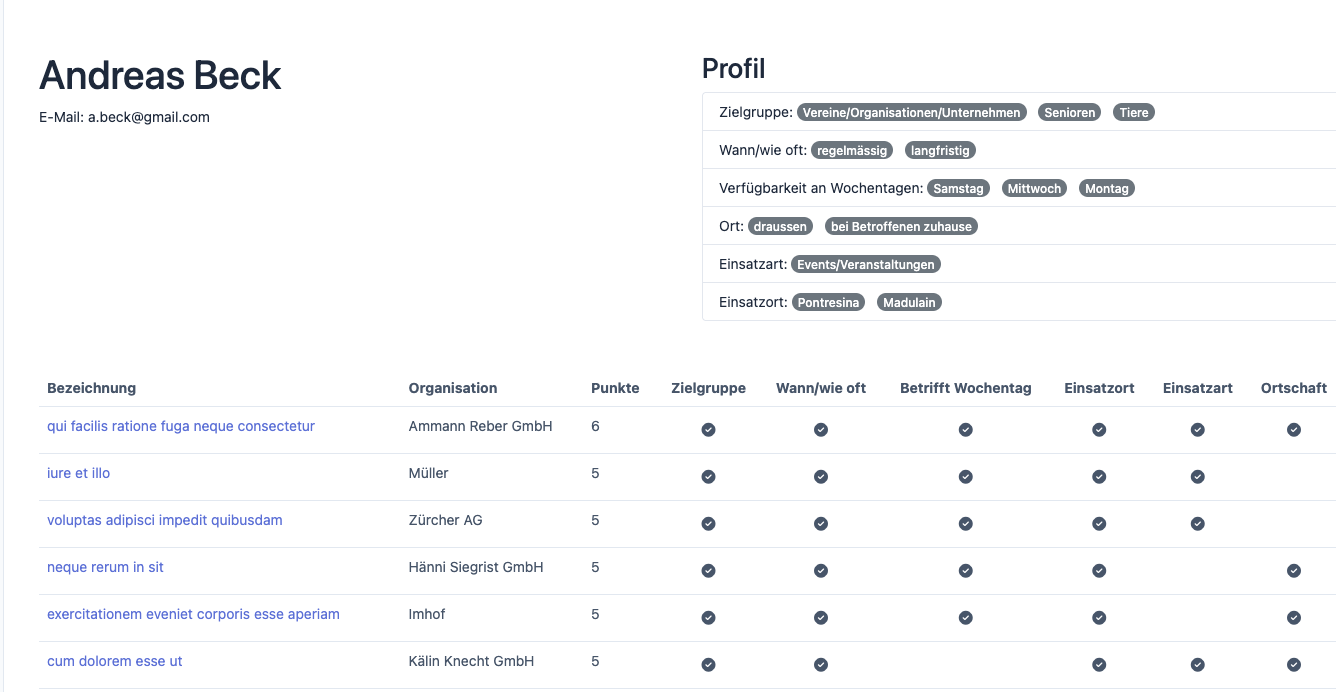Image resolution: width=1336 pixels, height=692 pixels.
Task: Click the Bezeichnung column header
Action: (91, 388)
